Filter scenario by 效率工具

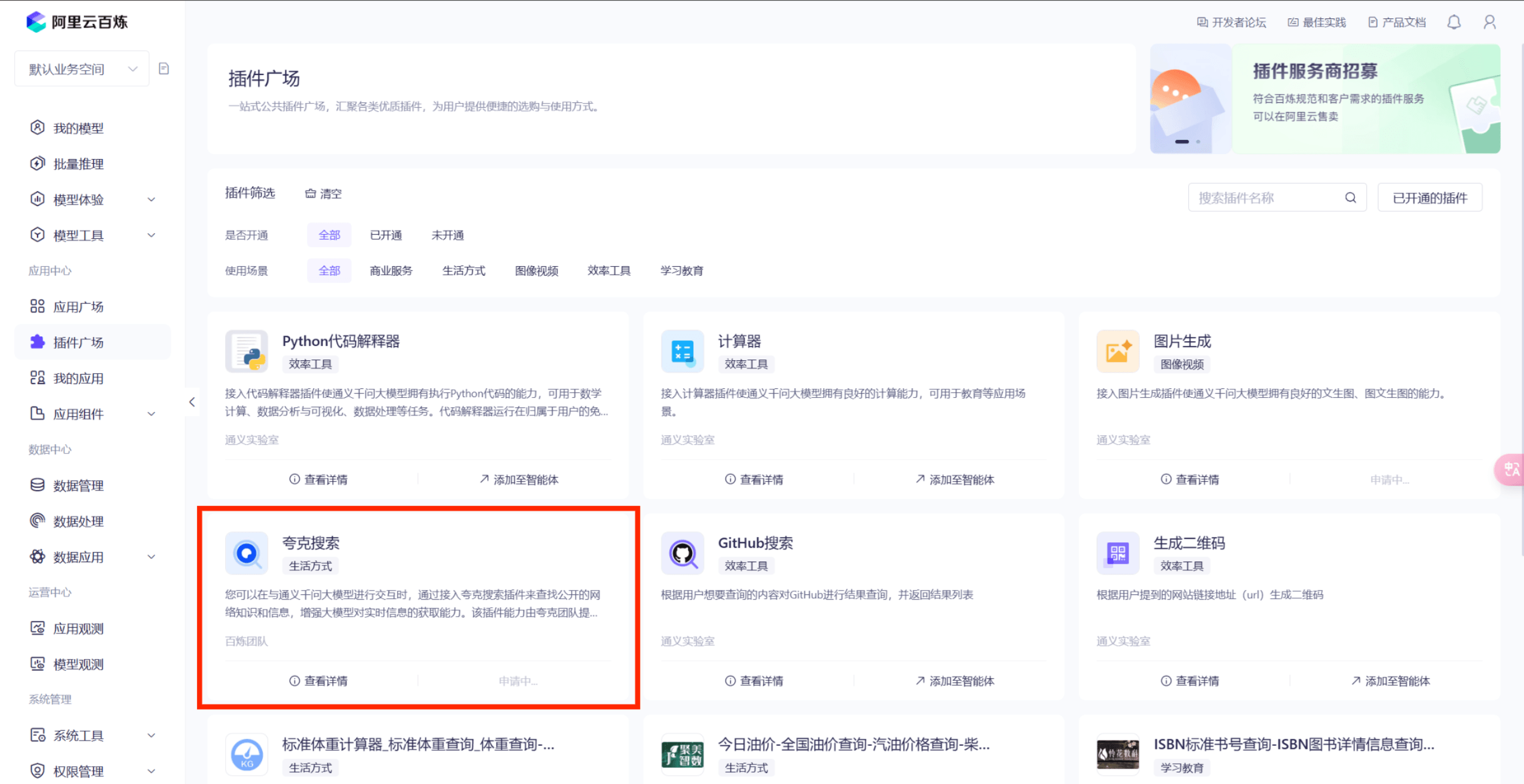(x=609, y=271)
